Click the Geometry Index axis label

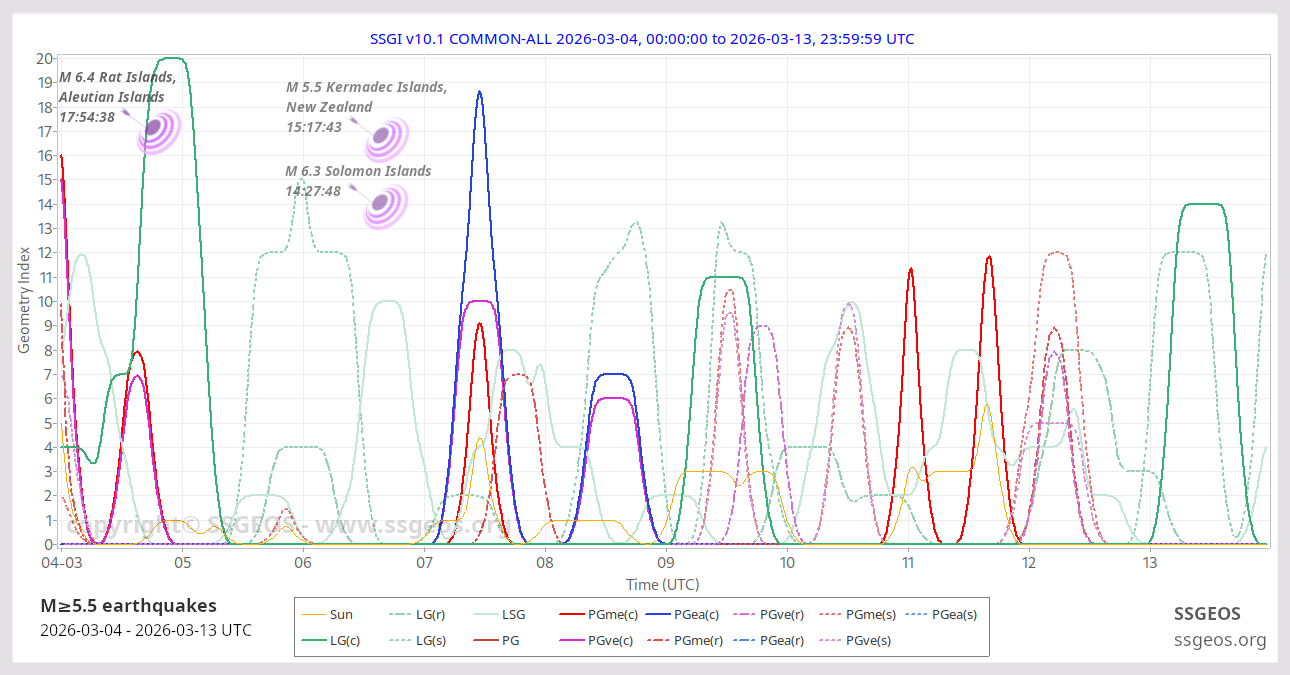24,301
